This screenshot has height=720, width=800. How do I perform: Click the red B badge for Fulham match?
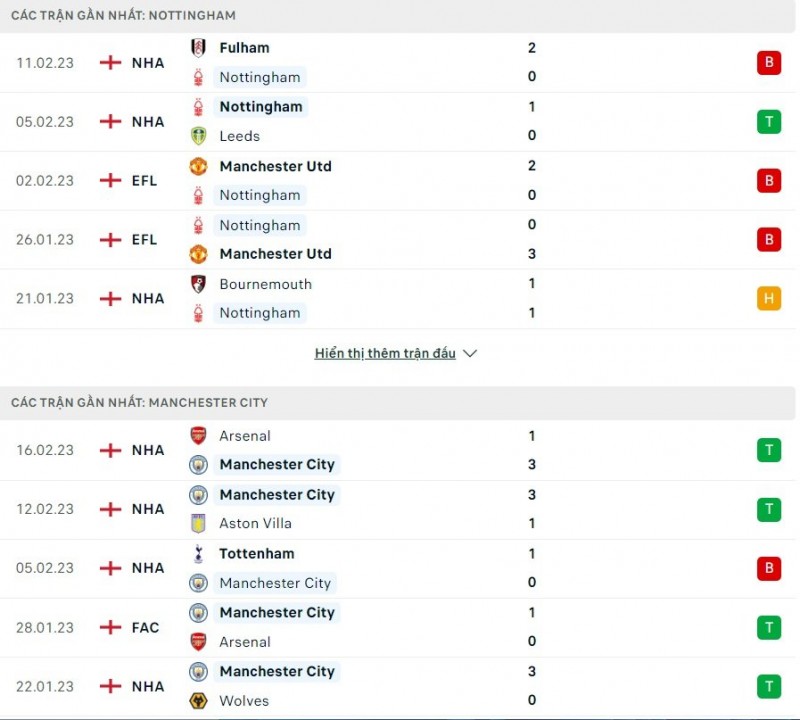tap(768, 63)
